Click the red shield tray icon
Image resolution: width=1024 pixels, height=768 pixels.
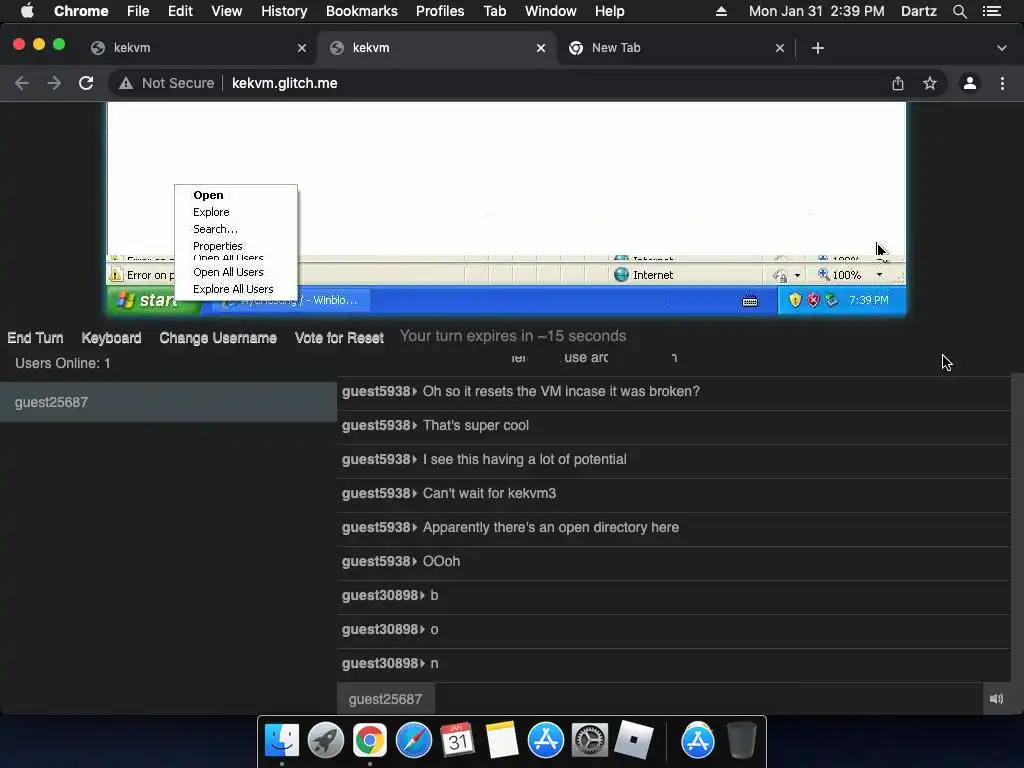[x=813, y=300]
